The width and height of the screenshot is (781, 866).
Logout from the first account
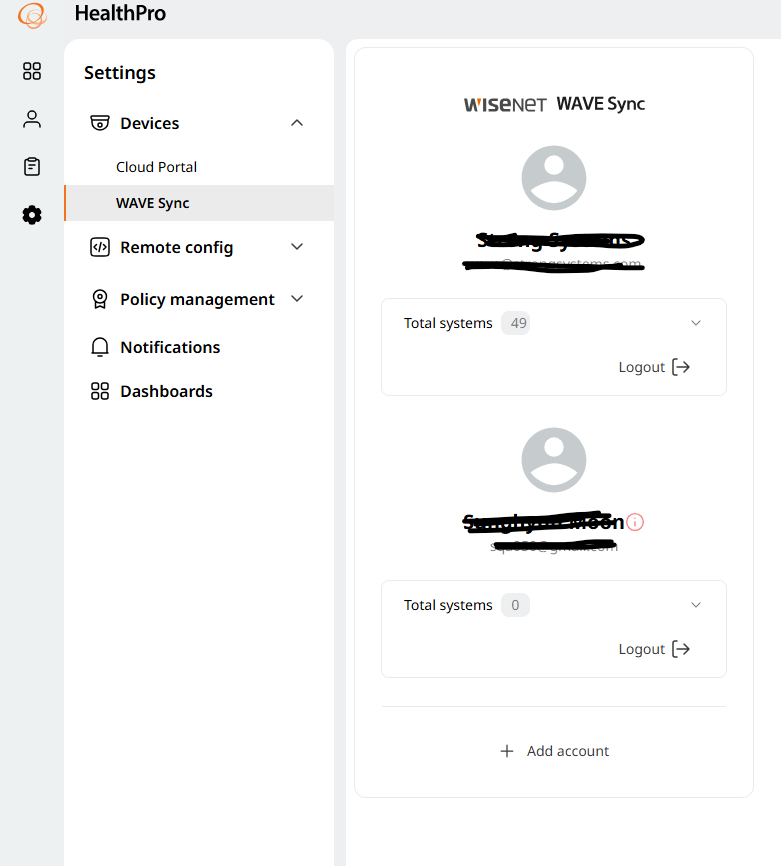pos(654,367)
